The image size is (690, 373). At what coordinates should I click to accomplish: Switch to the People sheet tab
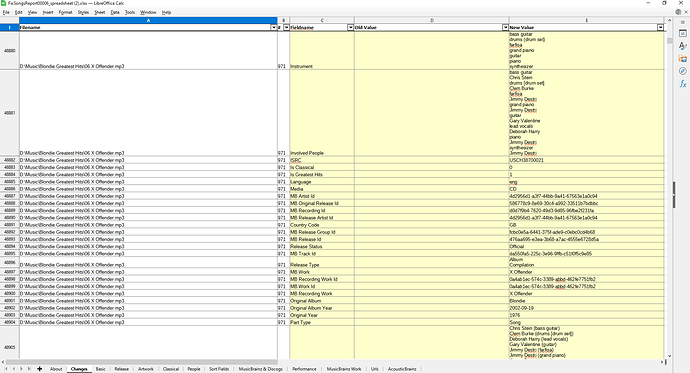(x=194, y=369)
